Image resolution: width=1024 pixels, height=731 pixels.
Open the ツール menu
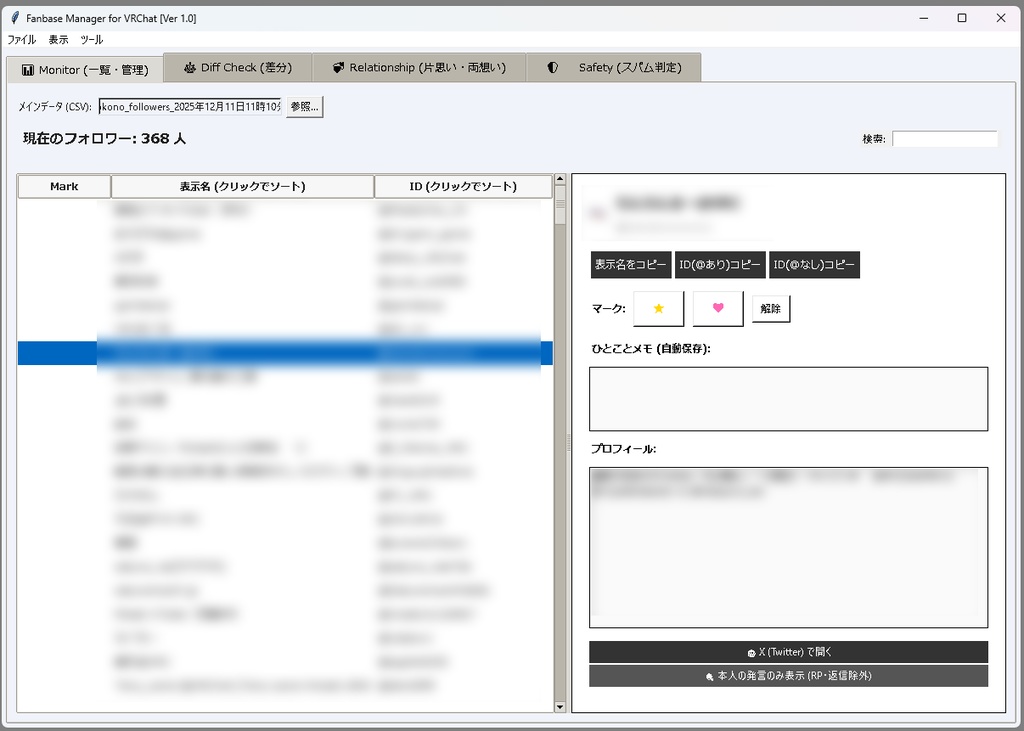(x=91, y=40)
